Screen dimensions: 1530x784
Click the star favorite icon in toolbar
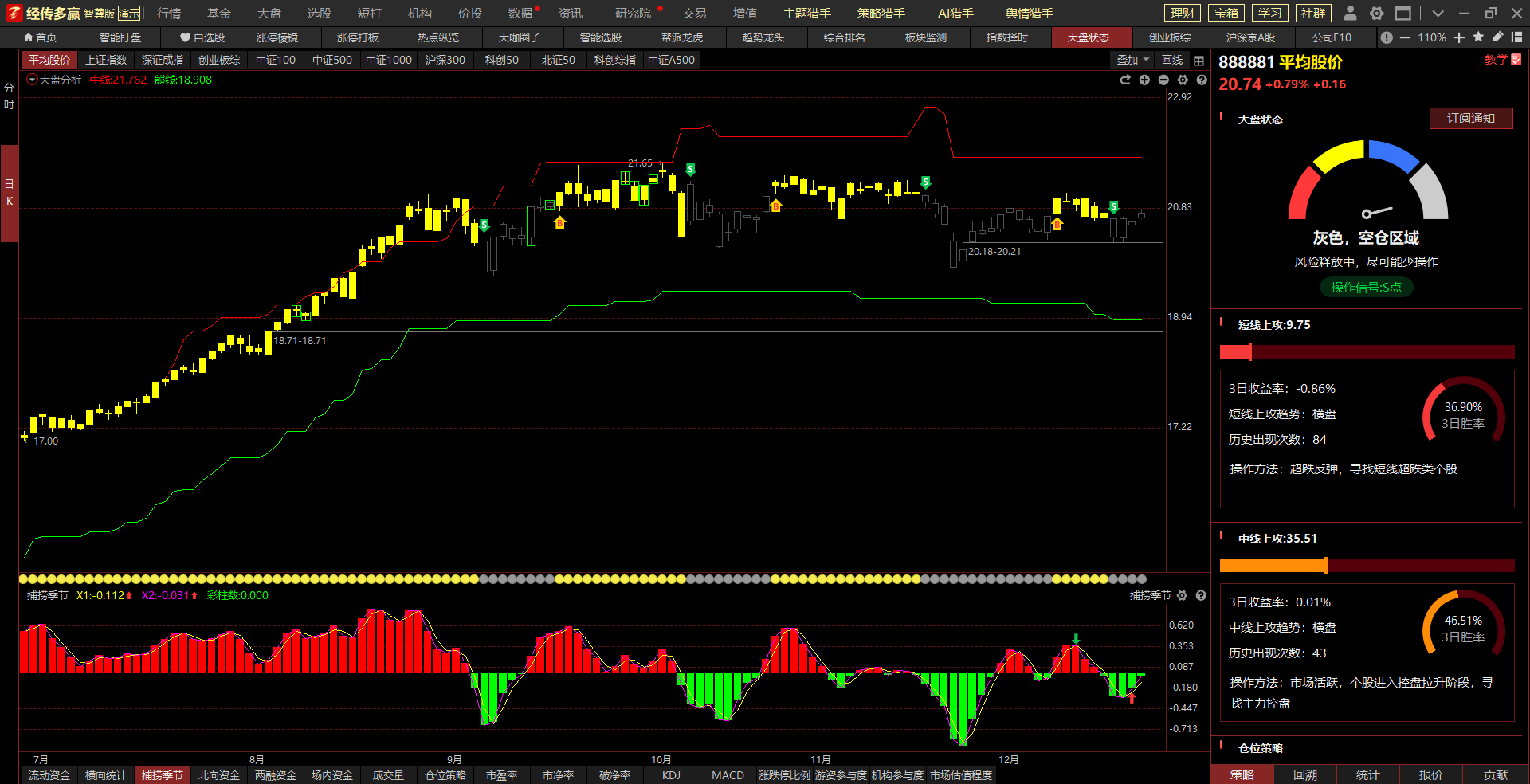[1478, 37]
